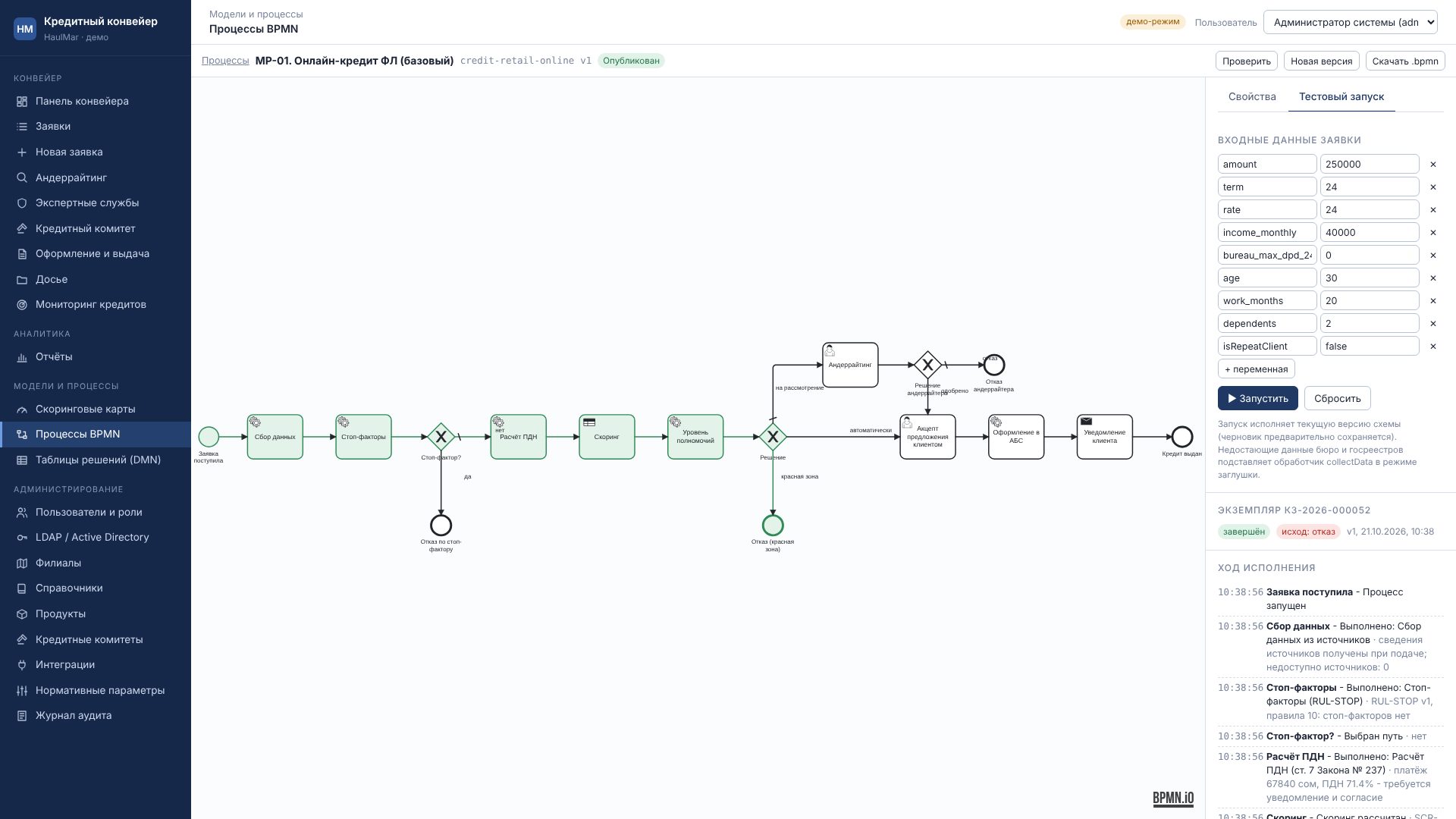Open Оформление и выдача menu item
1456x819 pixels.
96,254
